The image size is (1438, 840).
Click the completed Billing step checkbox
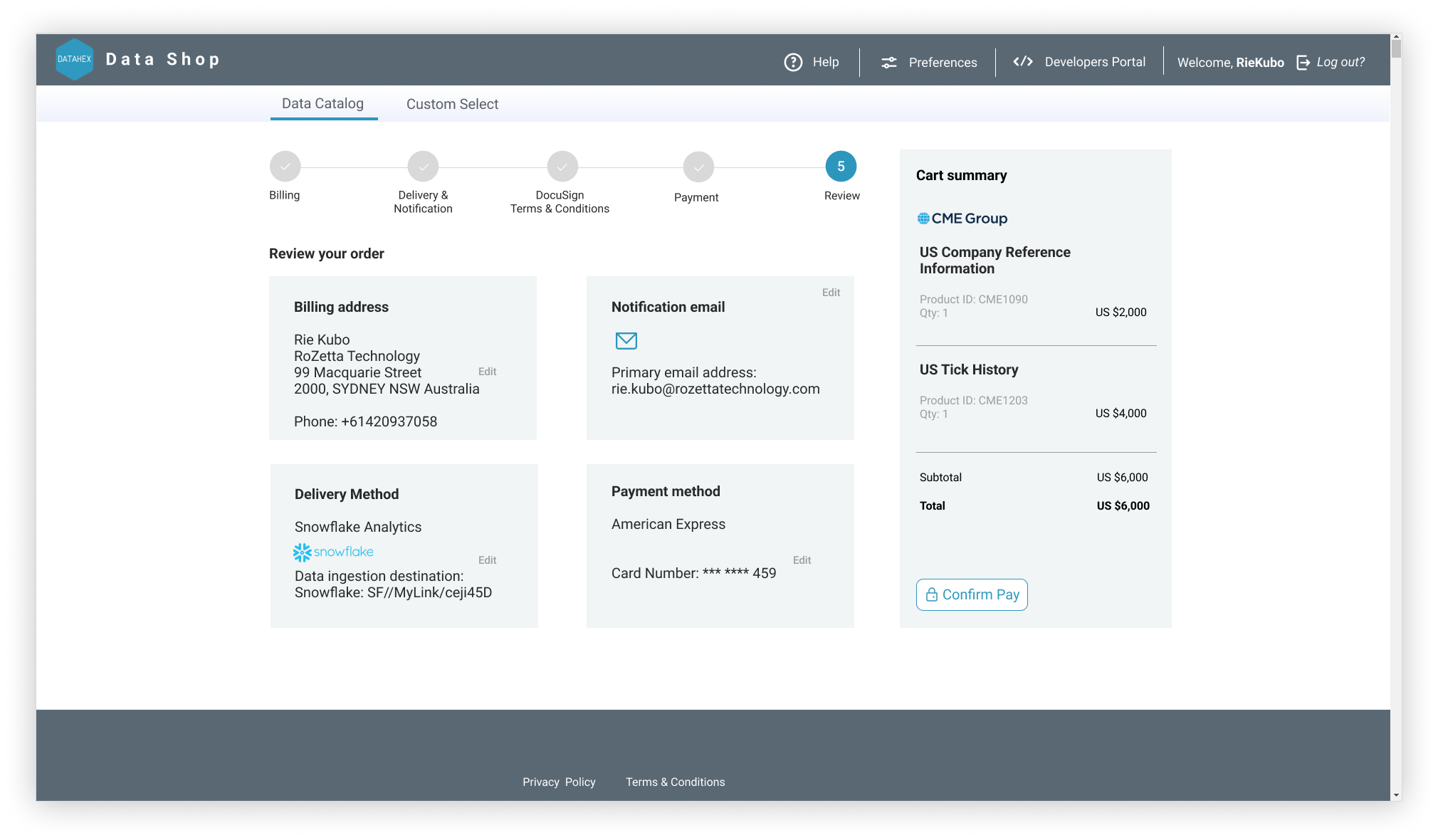click(284, 165)
